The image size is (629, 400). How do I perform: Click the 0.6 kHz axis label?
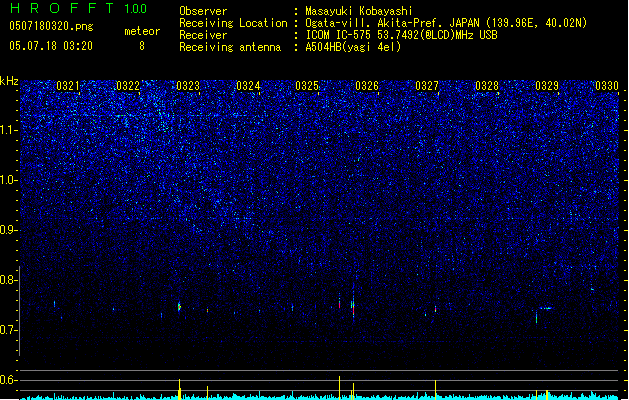[x=8, y=380]
